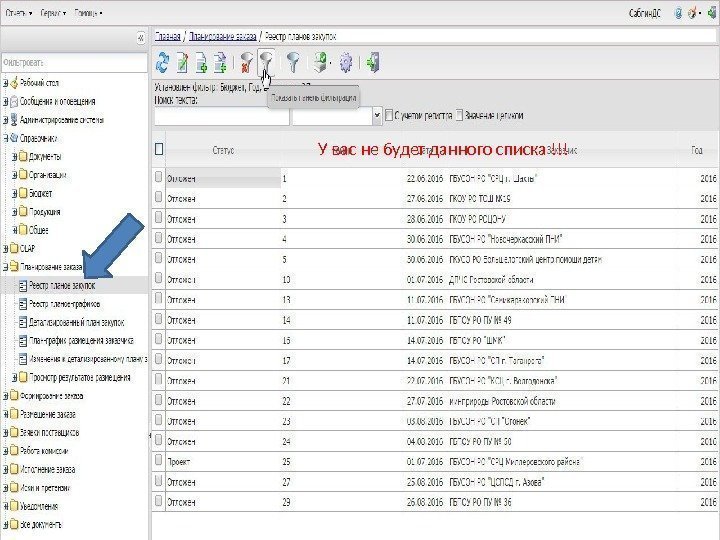This screenshot has height=540, width=720.
Task: Select Исполнение заказа tree item
Action: click(47, 469)
